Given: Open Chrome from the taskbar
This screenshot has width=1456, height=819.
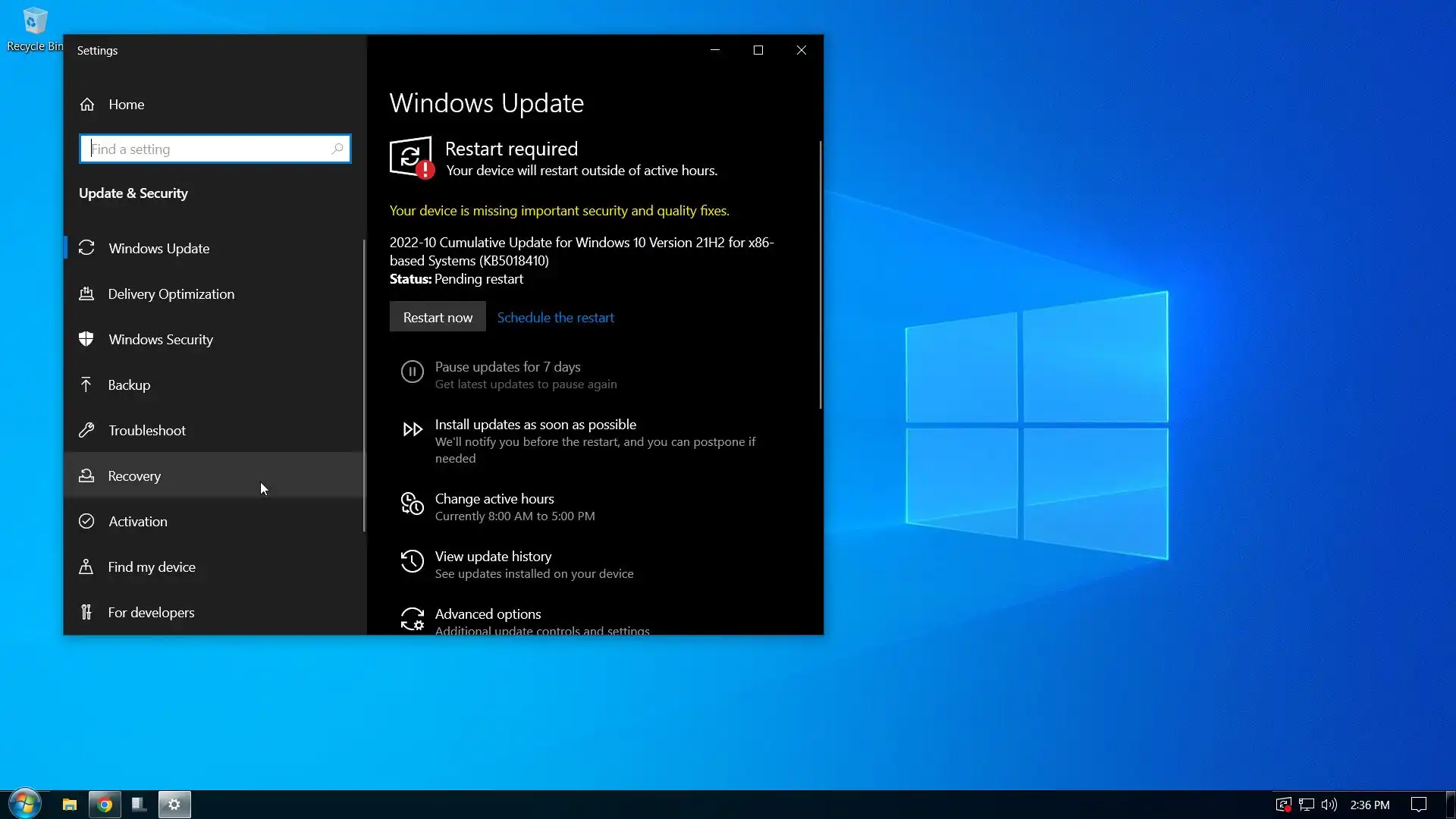Looking at the screenshot, I should coord(105,804).
